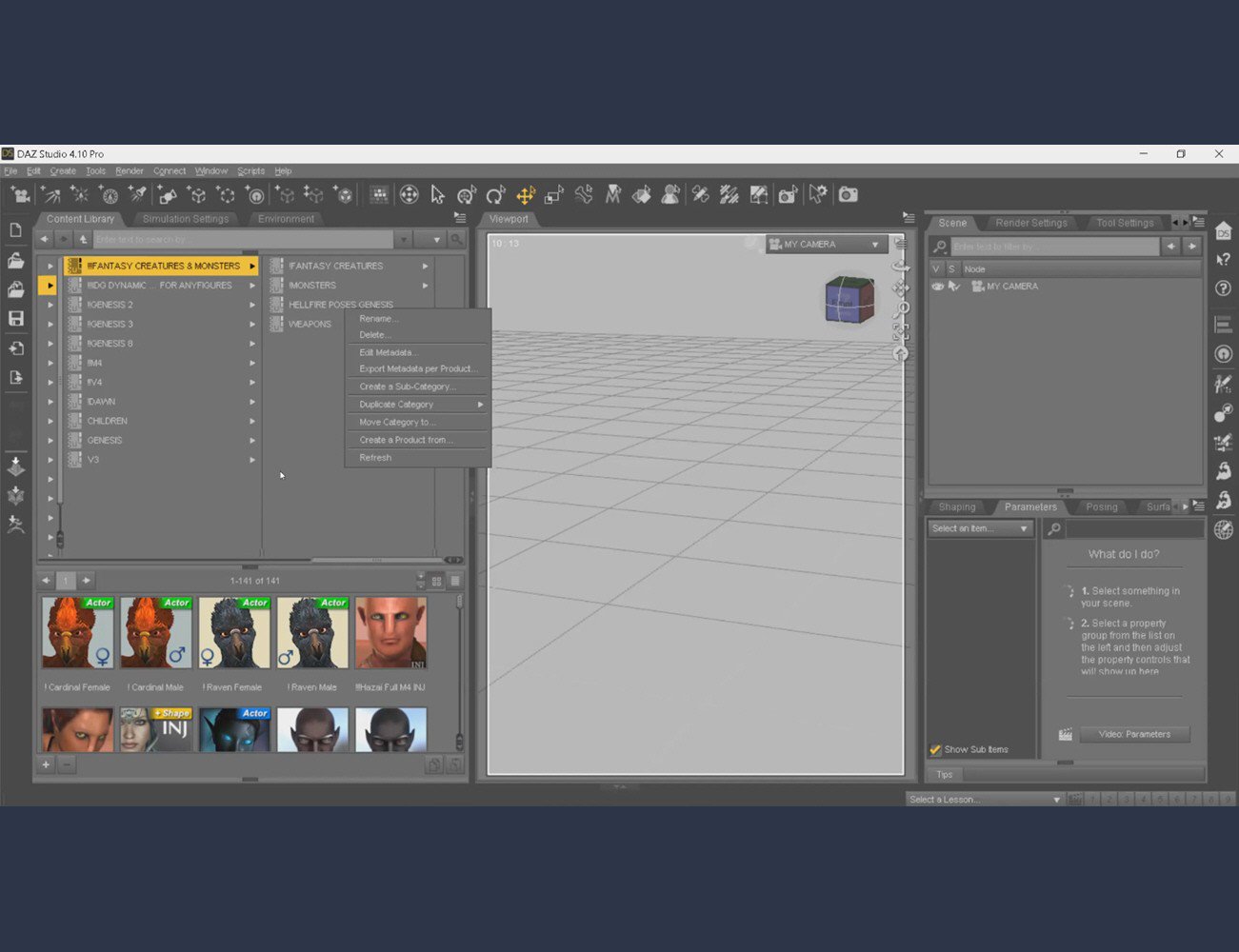1239x952 pixels.
Task: Click the plus add button below thumbnails
Action: (x=45, y=764)
